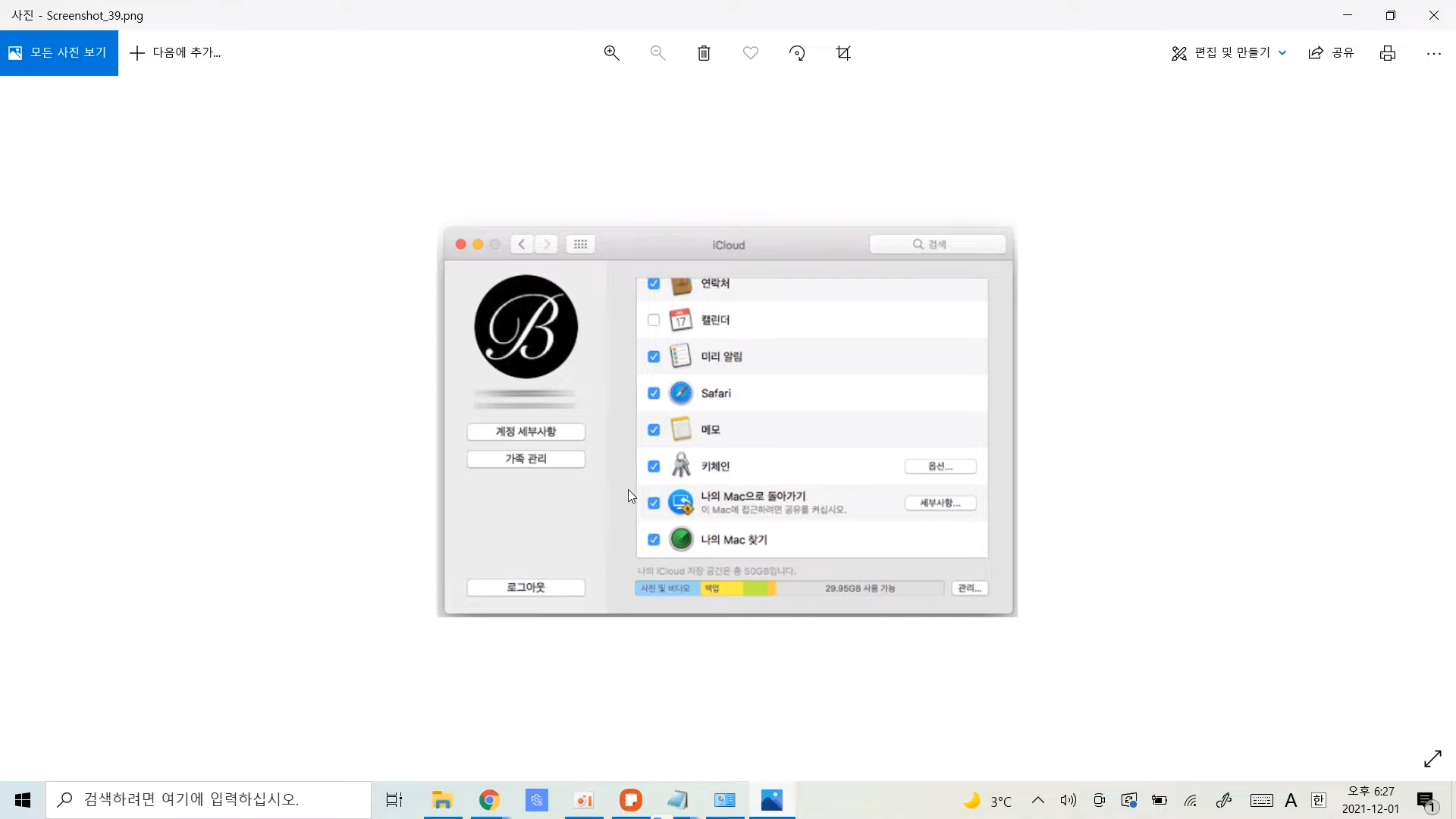
Task: Rotate the image using rotate icon
Action: [x=797, y=53]
